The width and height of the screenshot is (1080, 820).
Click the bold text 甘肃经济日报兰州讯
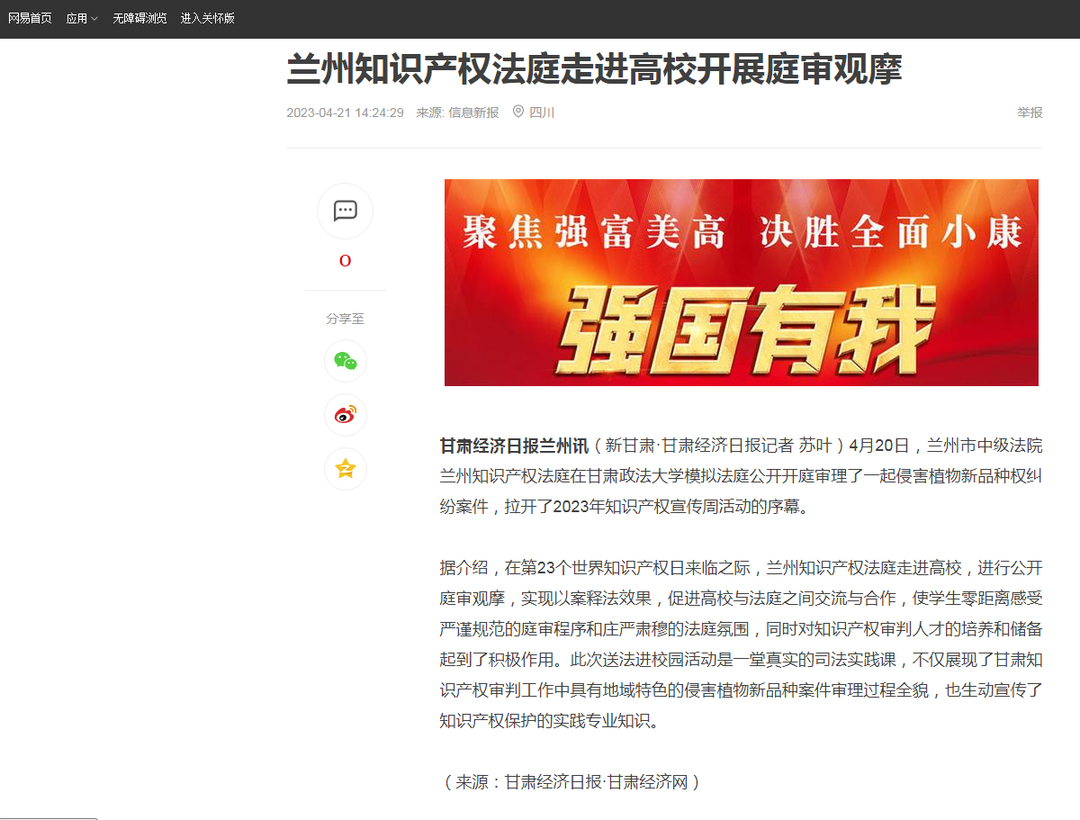514,446
